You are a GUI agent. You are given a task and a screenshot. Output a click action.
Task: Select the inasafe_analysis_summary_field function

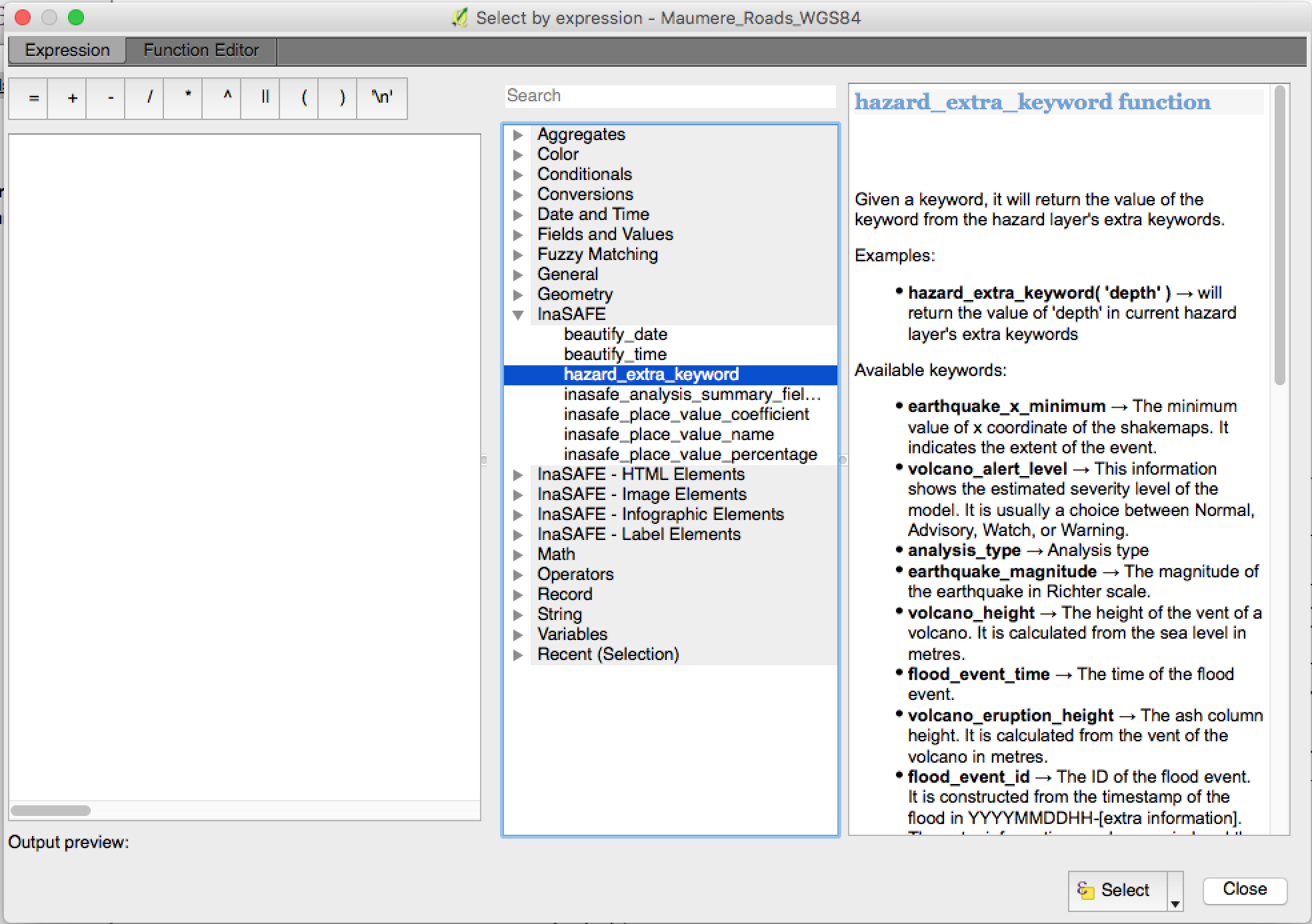(x=692, y=394)
